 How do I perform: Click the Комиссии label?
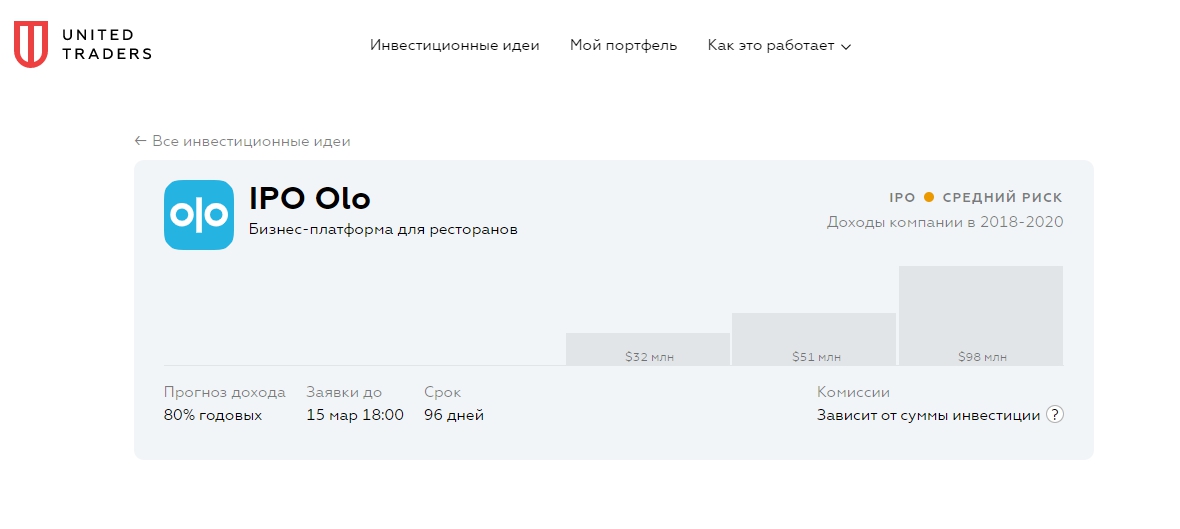point(853,393)
